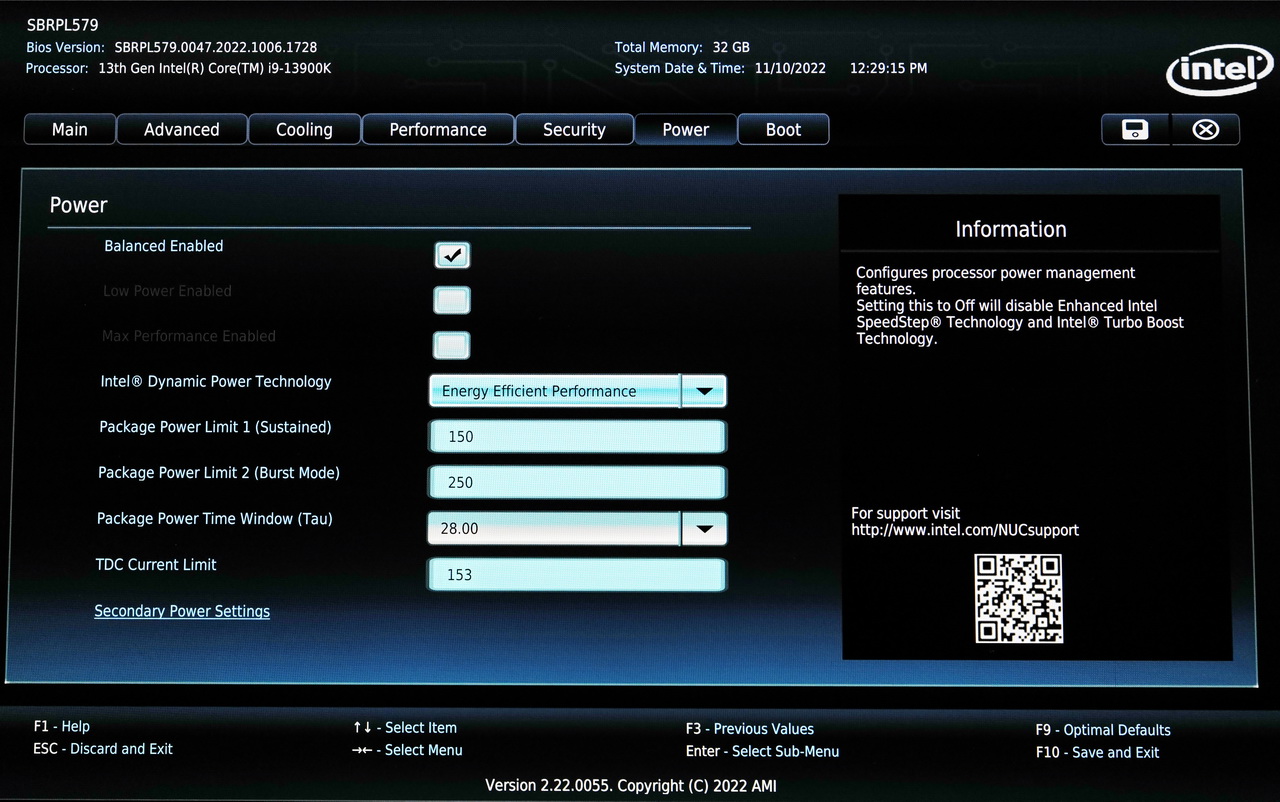Click the F1 - Help hint
The image size is (1280, 802).
tap(61, 727)
